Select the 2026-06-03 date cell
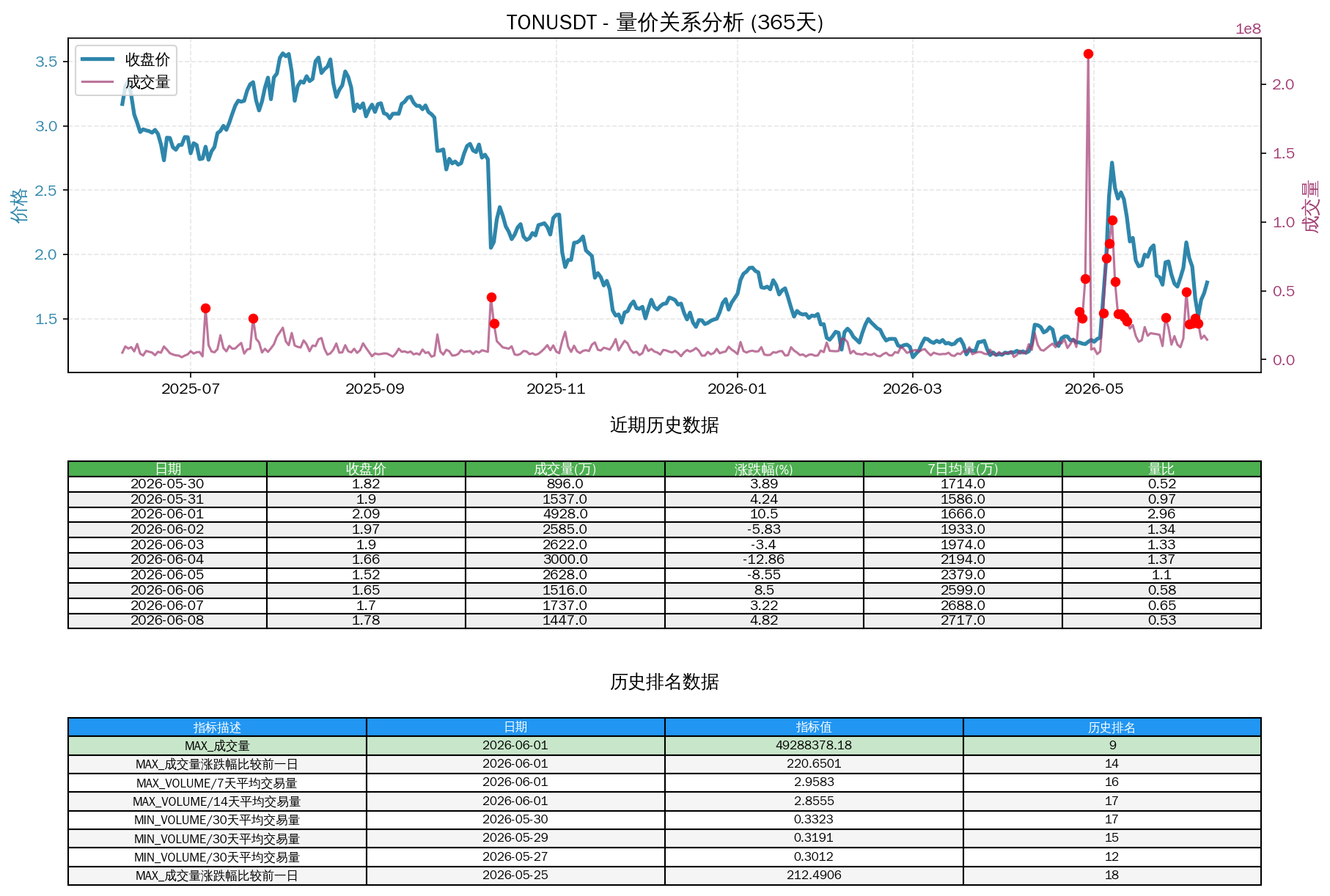 point(168,545)
